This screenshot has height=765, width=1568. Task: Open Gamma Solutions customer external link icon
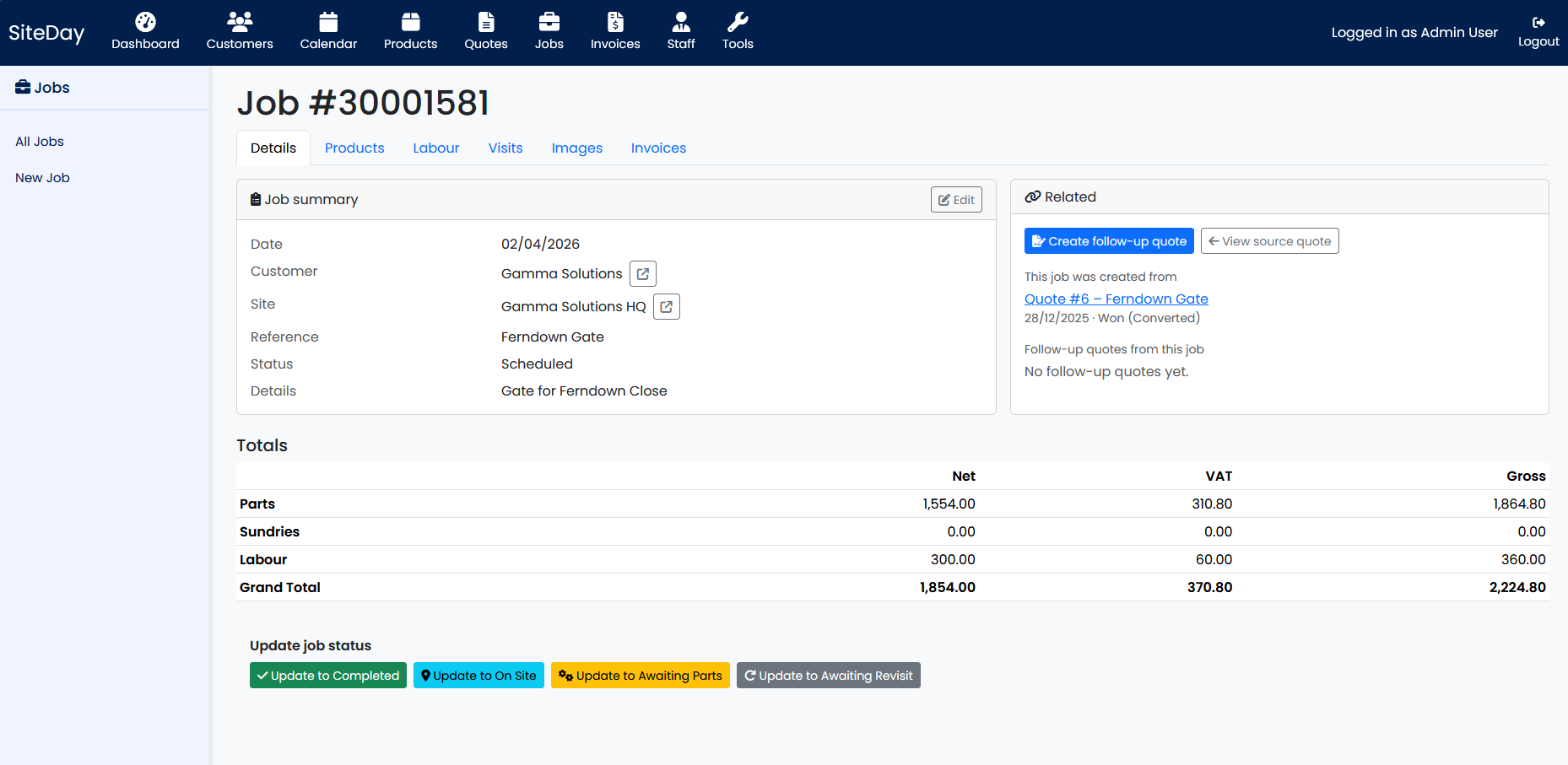point(643,273)
